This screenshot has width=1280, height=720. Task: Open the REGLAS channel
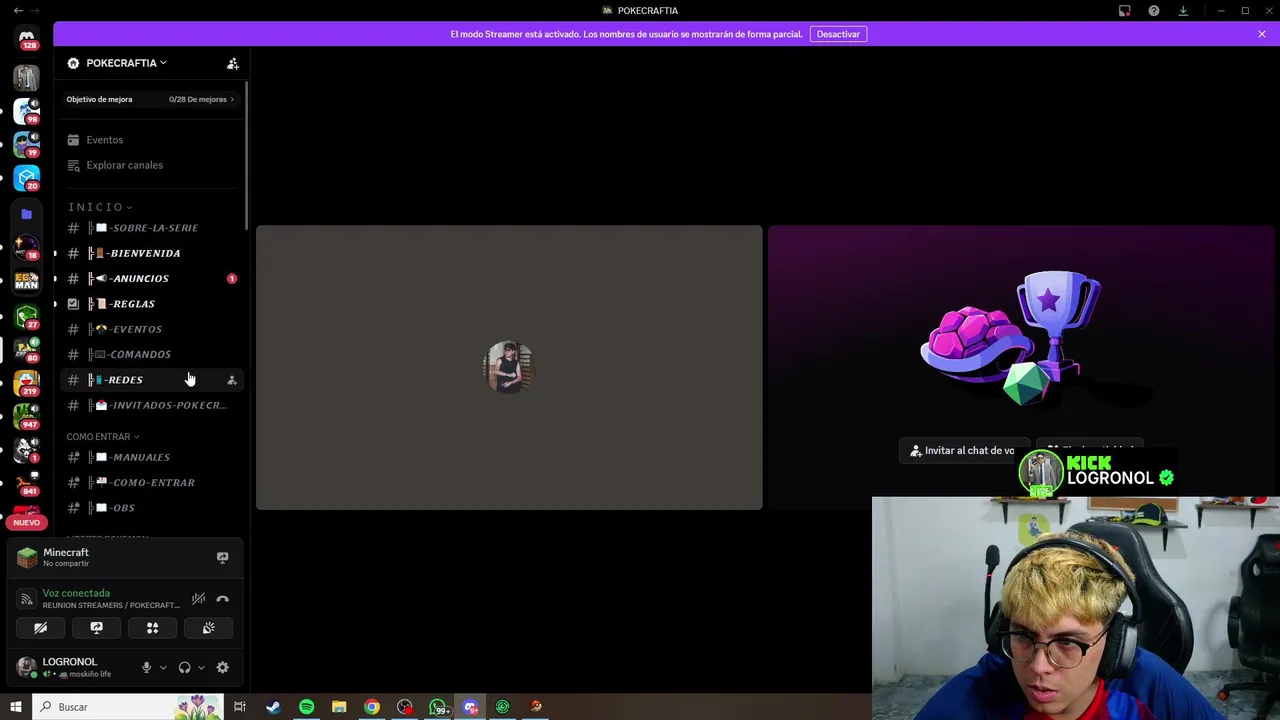(151, 304)
